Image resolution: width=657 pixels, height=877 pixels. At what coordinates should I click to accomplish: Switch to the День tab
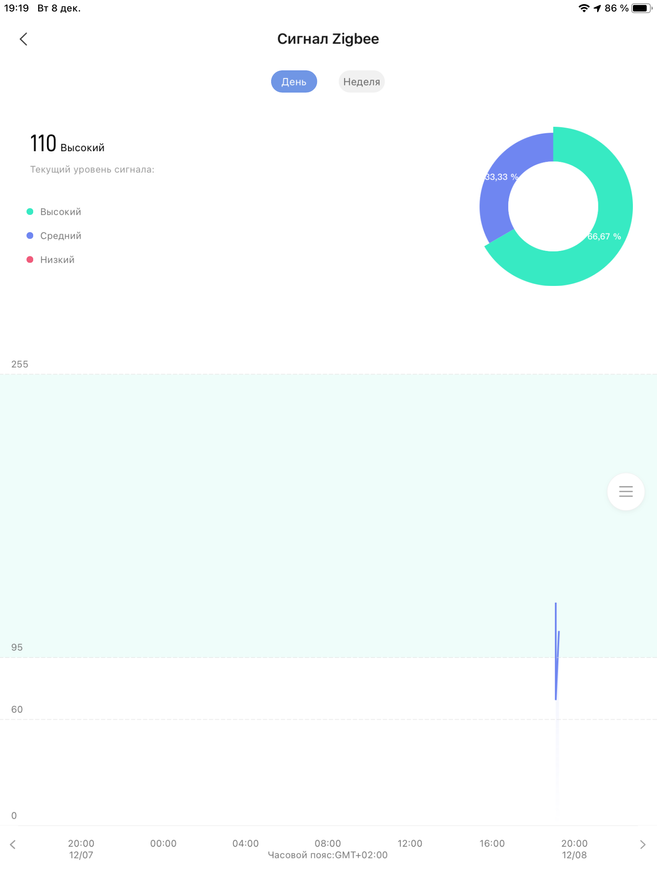pos(294,82)
